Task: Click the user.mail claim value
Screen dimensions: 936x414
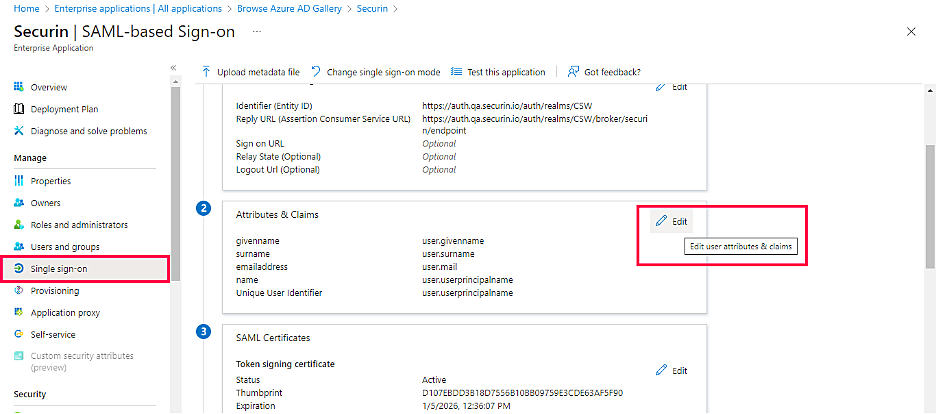Action: tap(440, 267)
